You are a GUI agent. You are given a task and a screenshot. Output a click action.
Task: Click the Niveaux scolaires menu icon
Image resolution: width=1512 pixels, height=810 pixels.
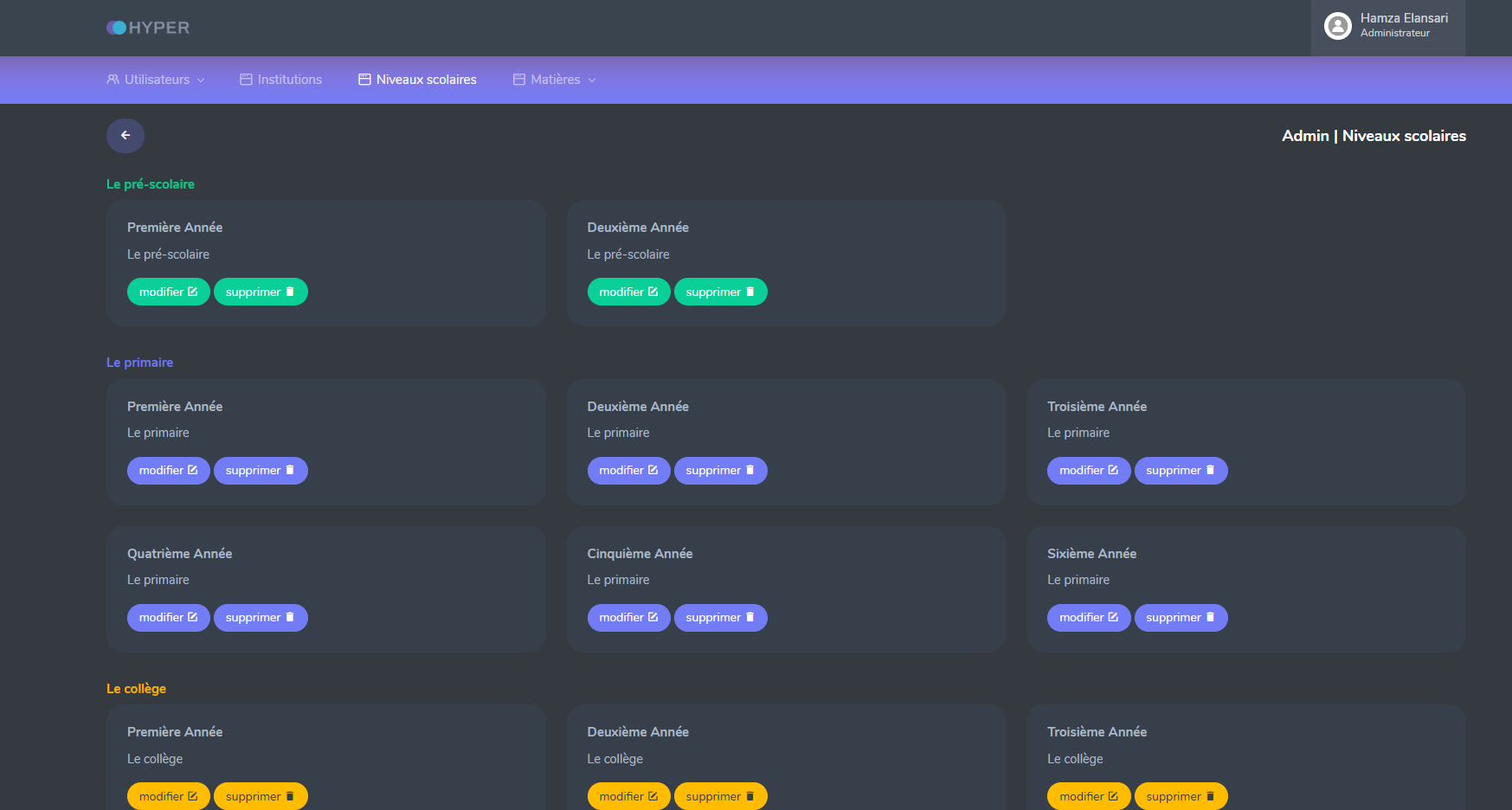point(364,80)
